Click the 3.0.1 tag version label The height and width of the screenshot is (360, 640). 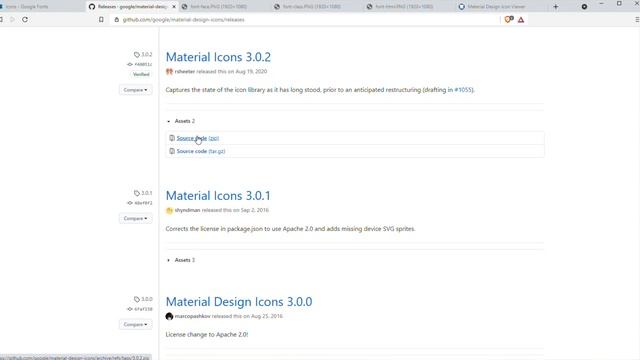click(x=147, y=193)
